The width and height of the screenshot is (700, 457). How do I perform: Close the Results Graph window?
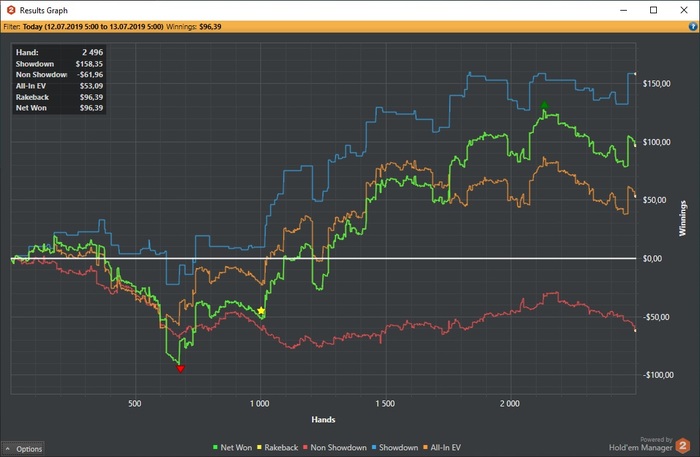coord(684,10)
